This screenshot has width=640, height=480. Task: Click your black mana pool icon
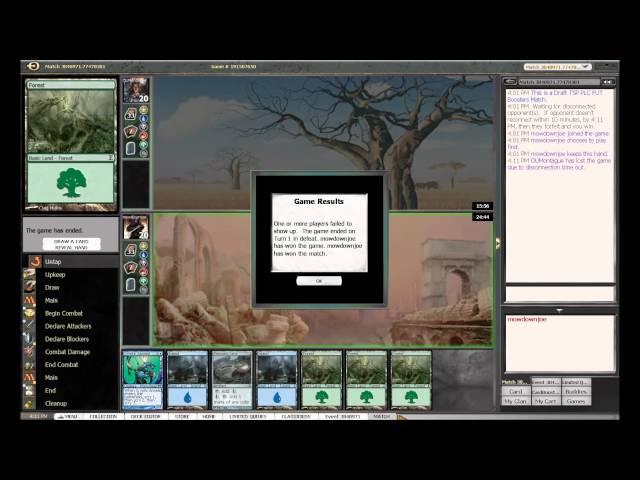[144, 264]
